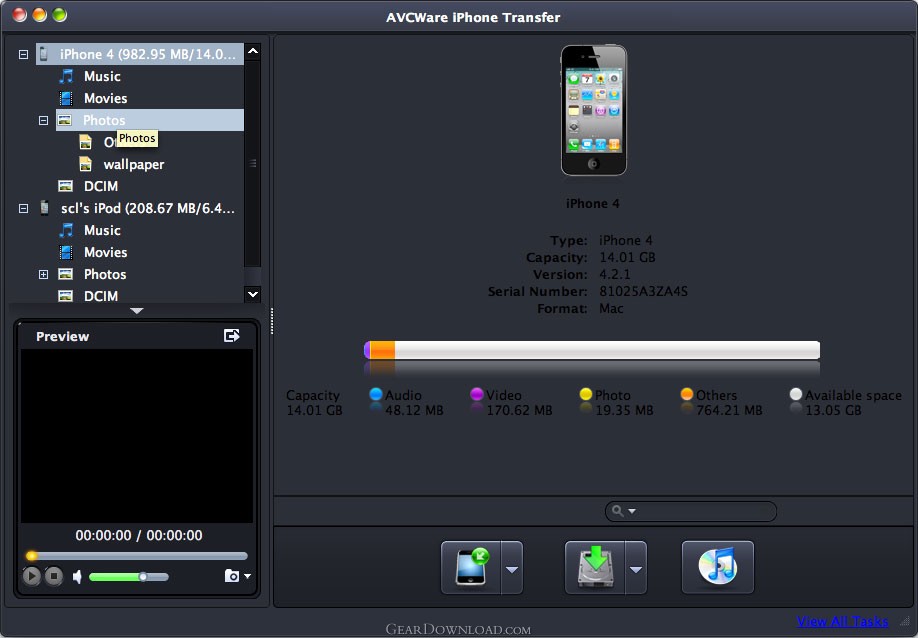
Task: Click the panel splitter handle dots
Action: [x=272, y=321]
